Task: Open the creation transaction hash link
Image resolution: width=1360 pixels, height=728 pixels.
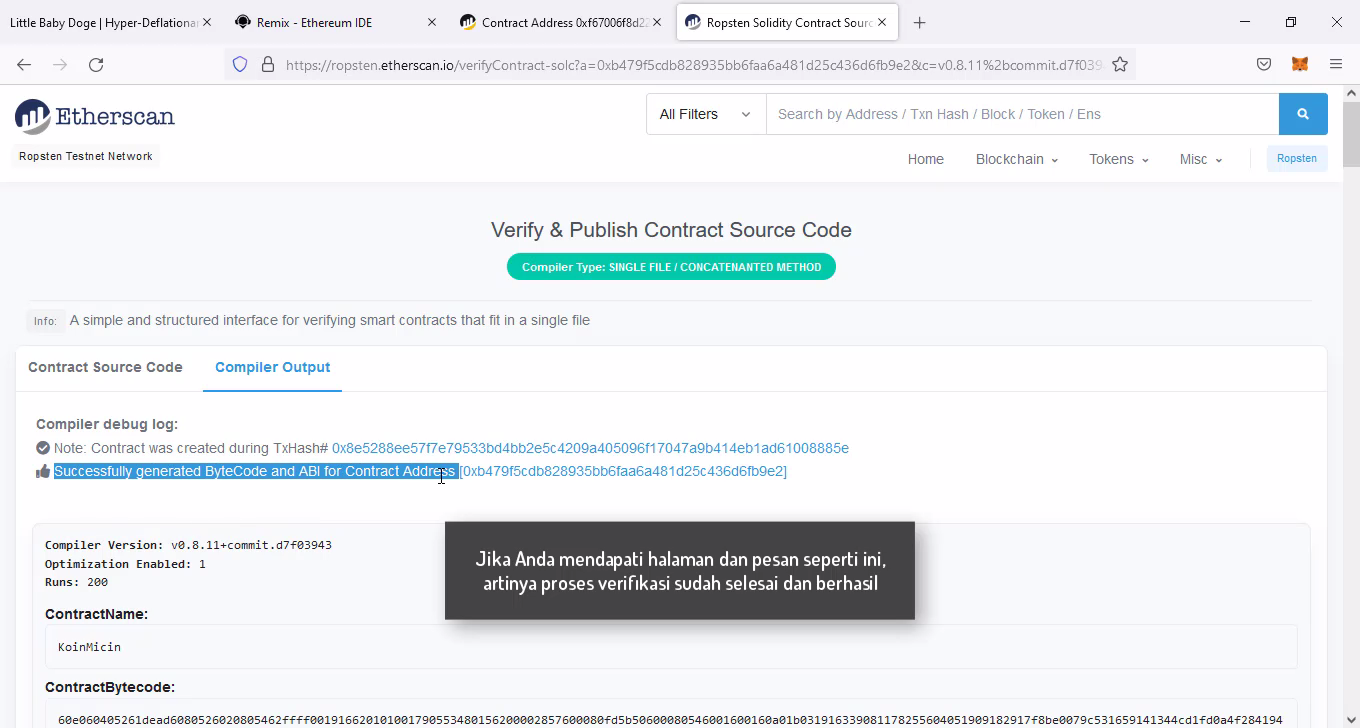Action: 590,448
